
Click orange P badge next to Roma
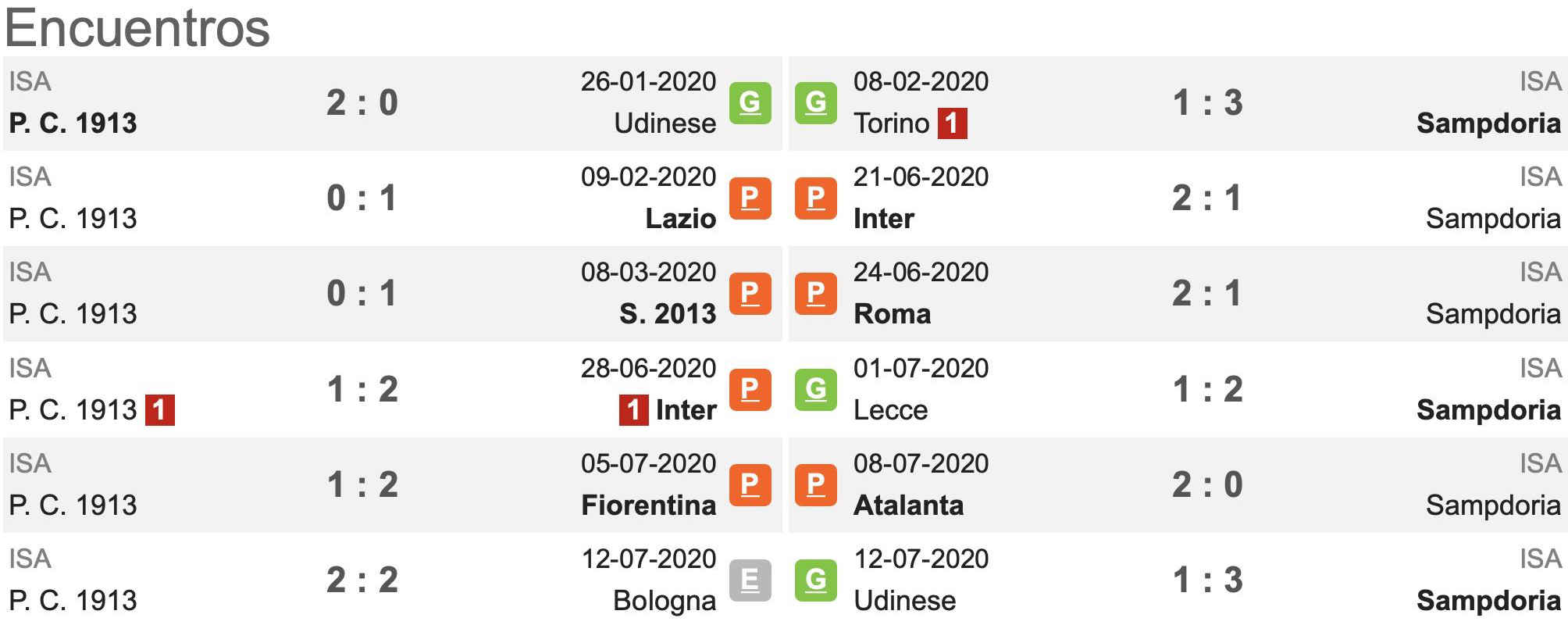(815, 294)
